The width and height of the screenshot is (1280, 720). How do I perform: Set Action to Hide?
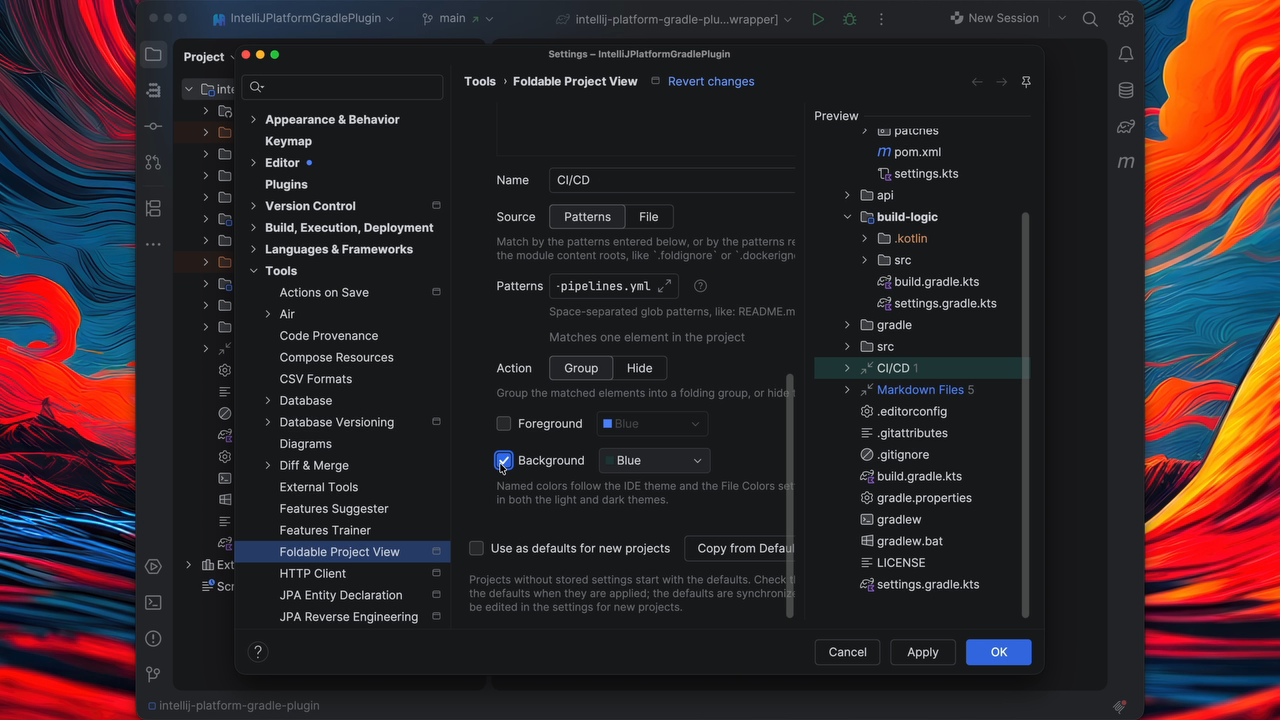point(639,368)
